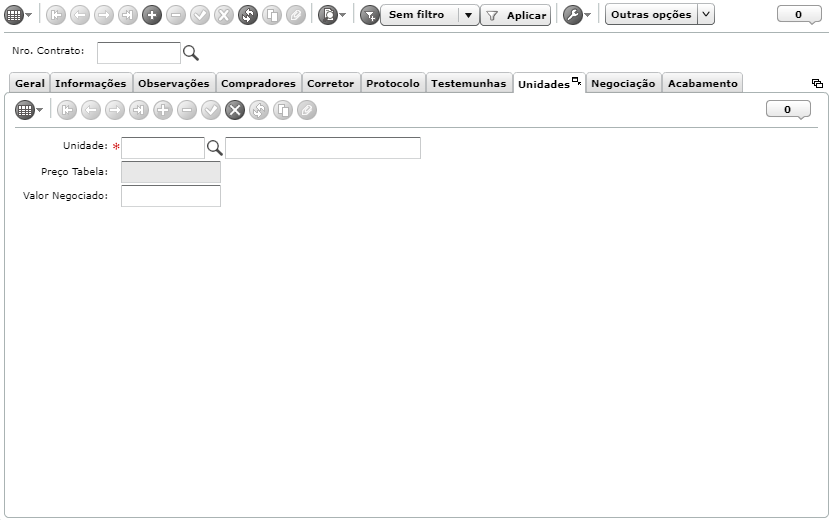Image resolution: width=831 pixels, height=520 pixels.
Task: Copy unit using Unidades toolbar copy icon
Action: 283,110
